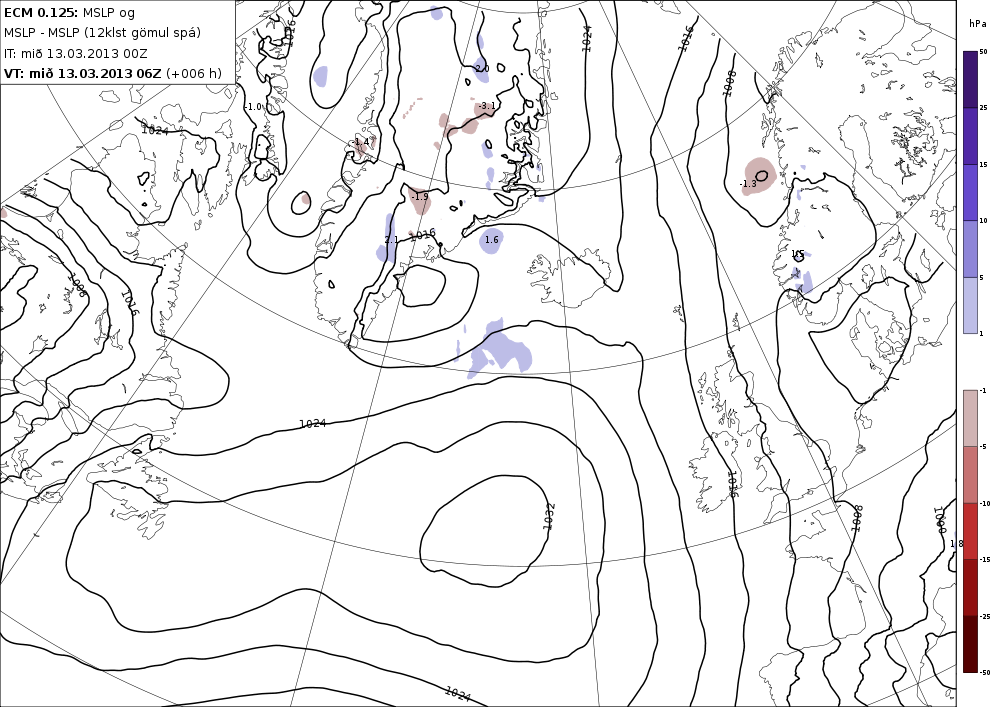The image size is (1000, 707).
Task: Click the blue 5–10 hPa legend band
Action: 970,249
